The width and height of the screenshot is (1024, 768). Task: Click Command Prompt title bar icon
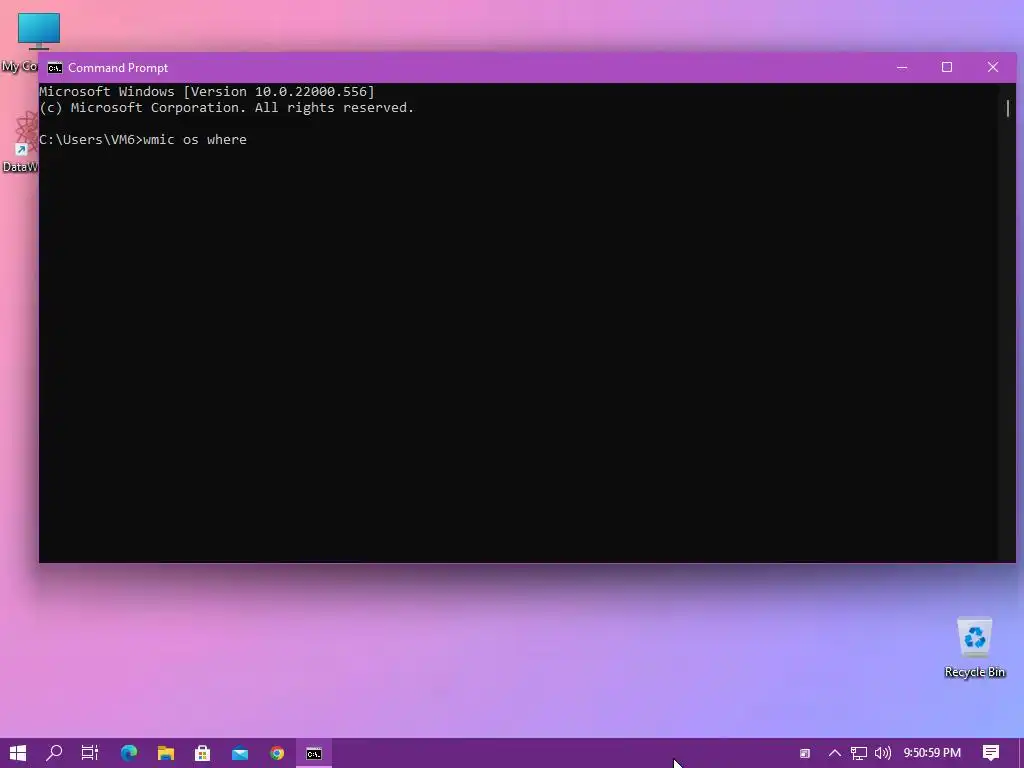[x=55, y=68]
